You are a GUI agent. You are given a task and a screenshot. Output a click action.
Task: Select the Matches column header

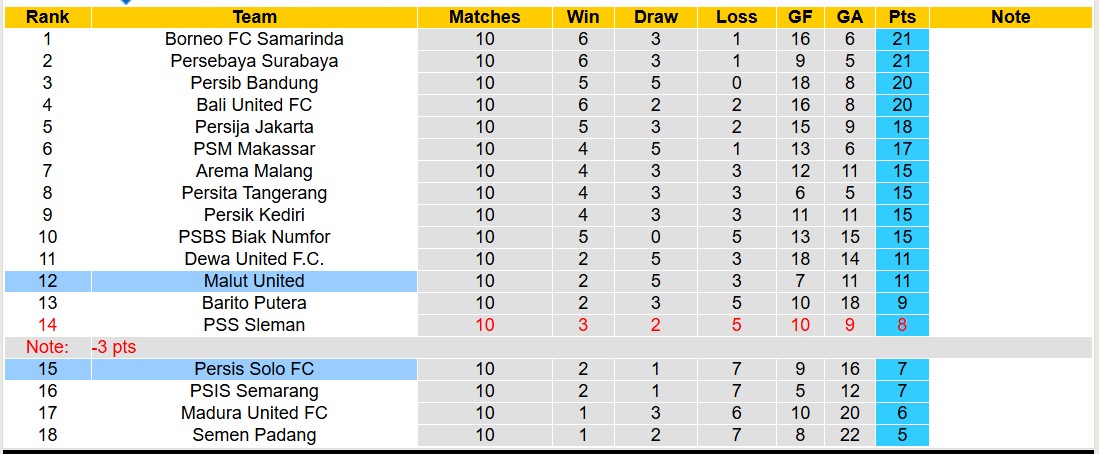pyautogui.click(x=484, y=17)
